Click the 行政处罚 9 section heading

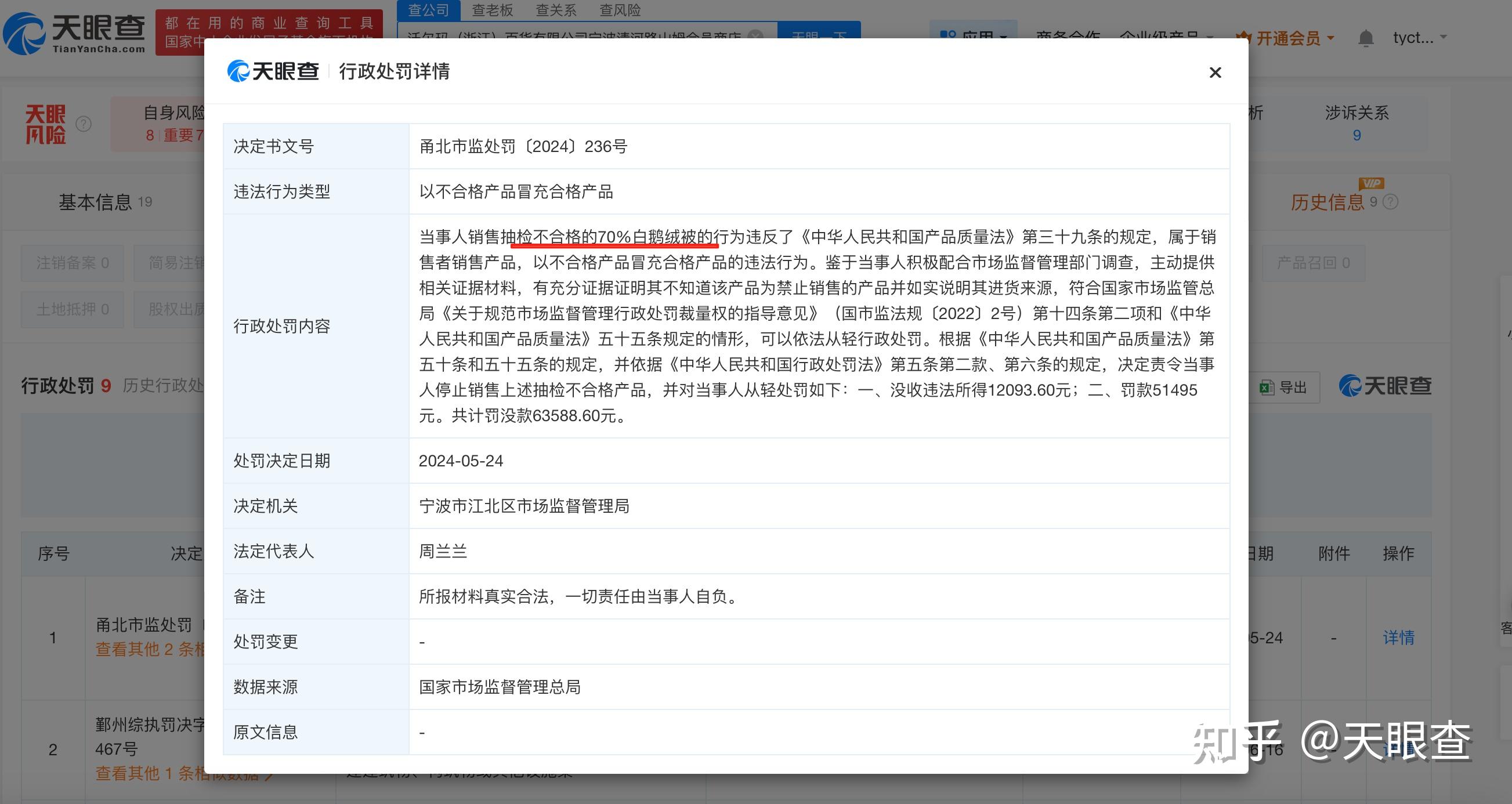click(x=66, y=386)
